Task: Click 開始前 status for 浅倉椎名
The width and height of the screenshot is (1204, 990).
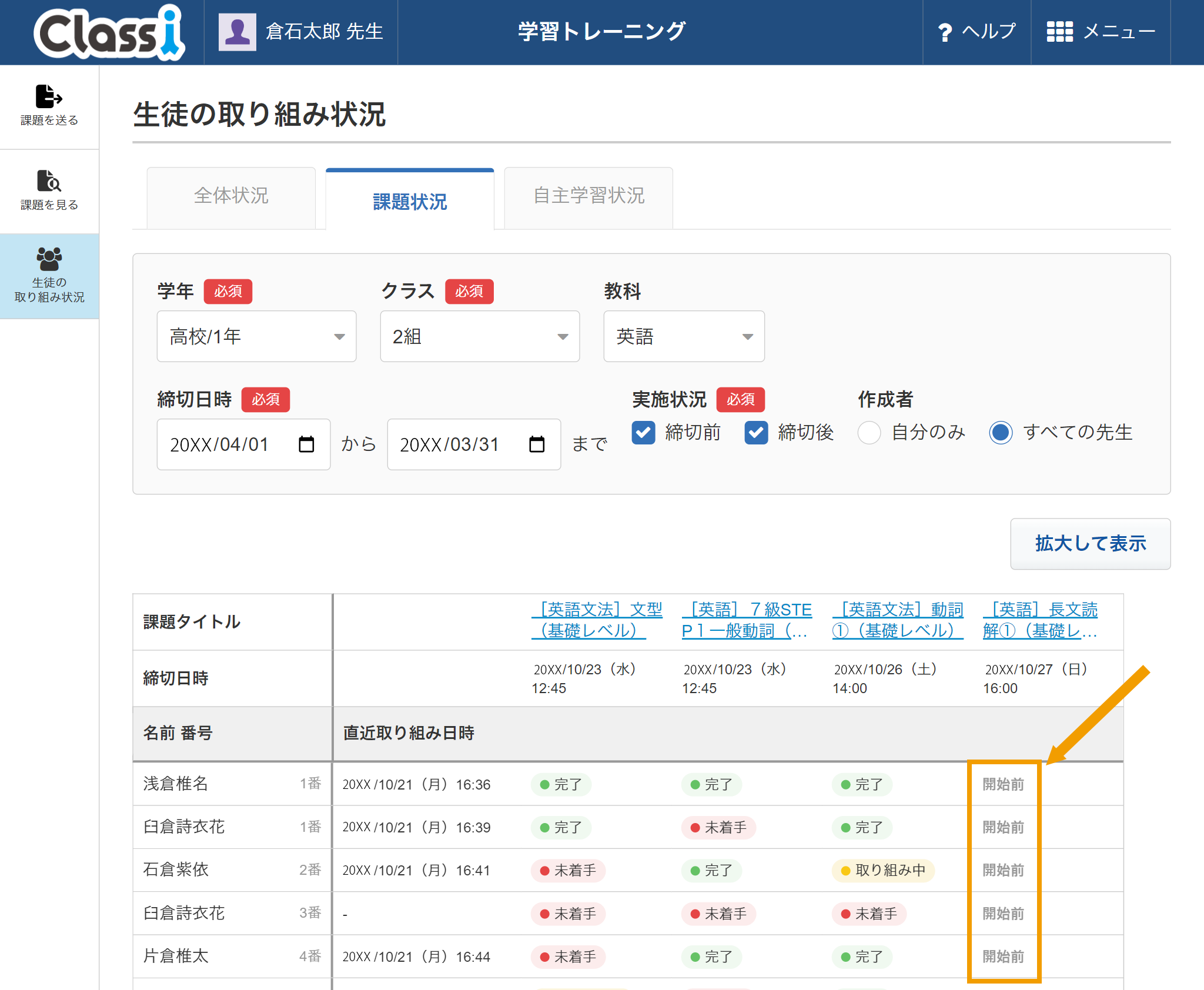Action: [1004, 784]
